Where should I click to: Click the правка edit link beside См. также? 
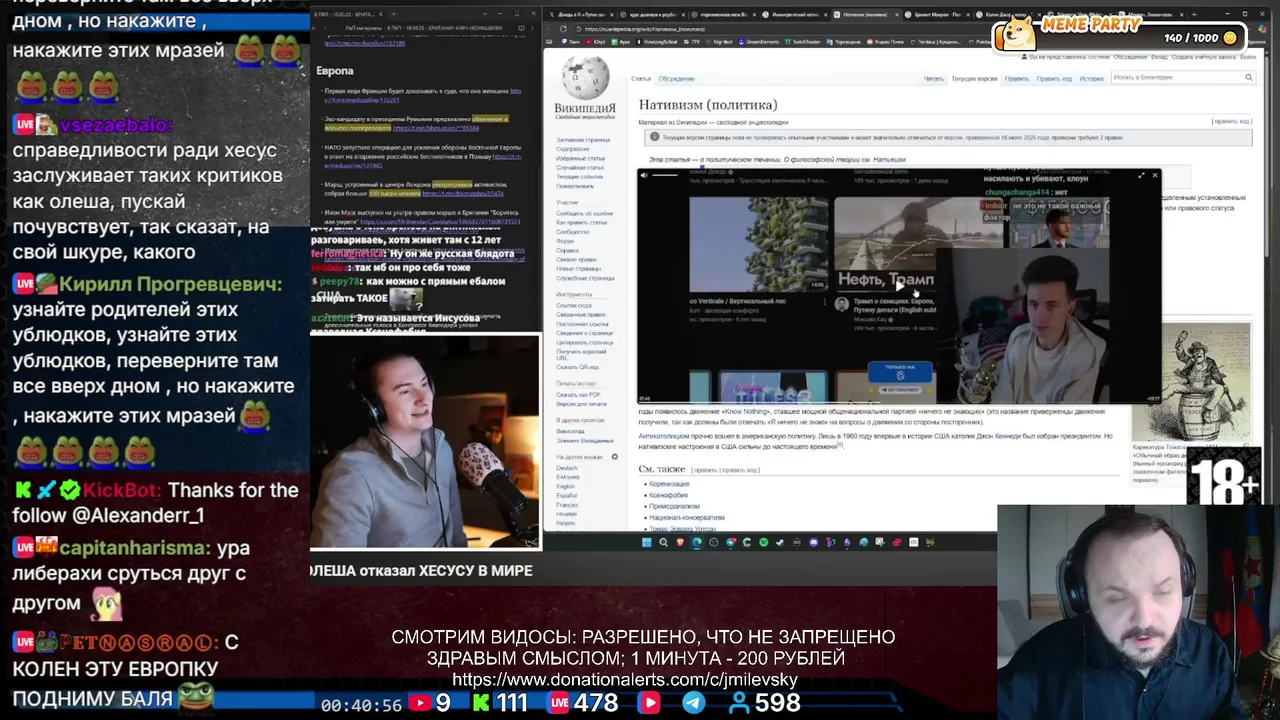click(706, 470)
